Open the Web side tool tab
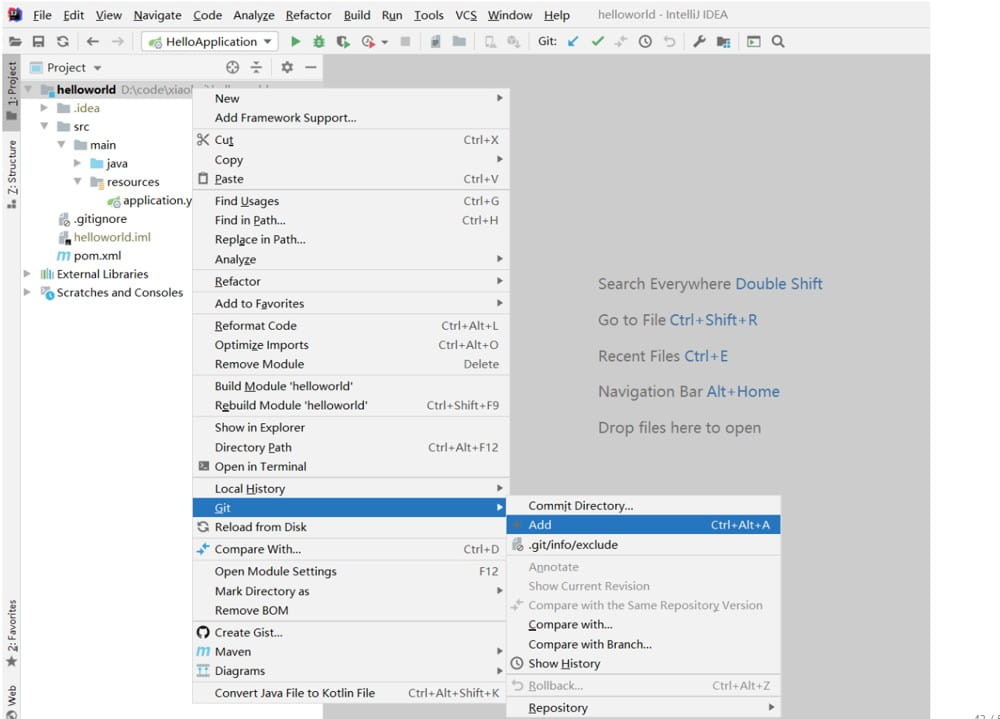 [x=11, y=700]
